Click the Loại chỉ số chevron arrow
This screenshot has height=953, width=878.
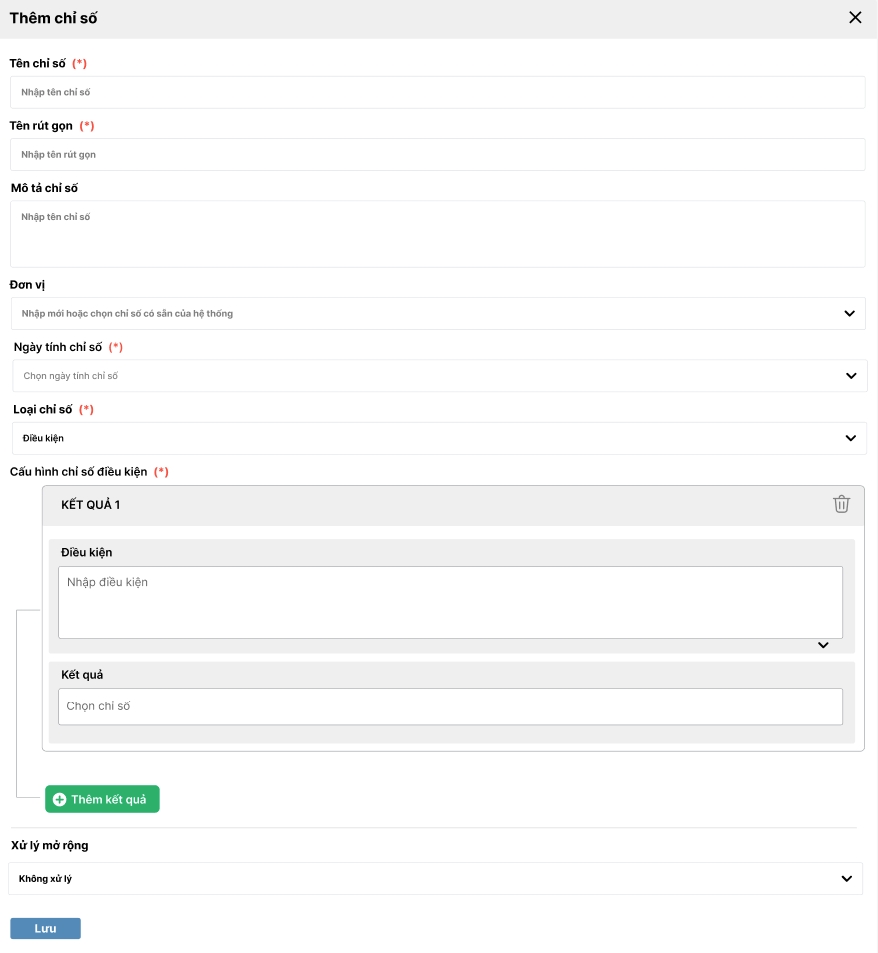[850, 438]
